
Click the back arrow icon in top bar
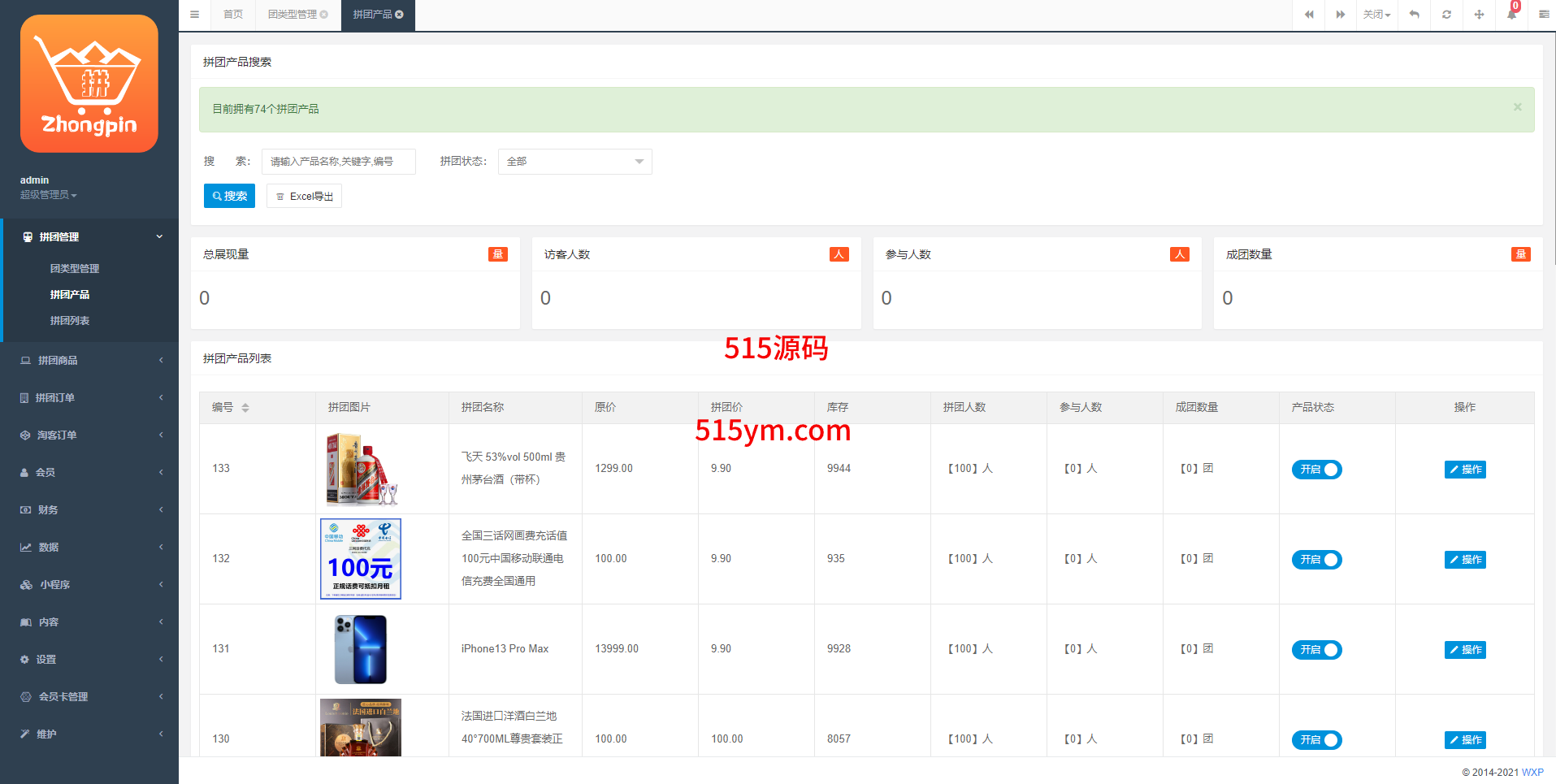tap(1414, 15)
